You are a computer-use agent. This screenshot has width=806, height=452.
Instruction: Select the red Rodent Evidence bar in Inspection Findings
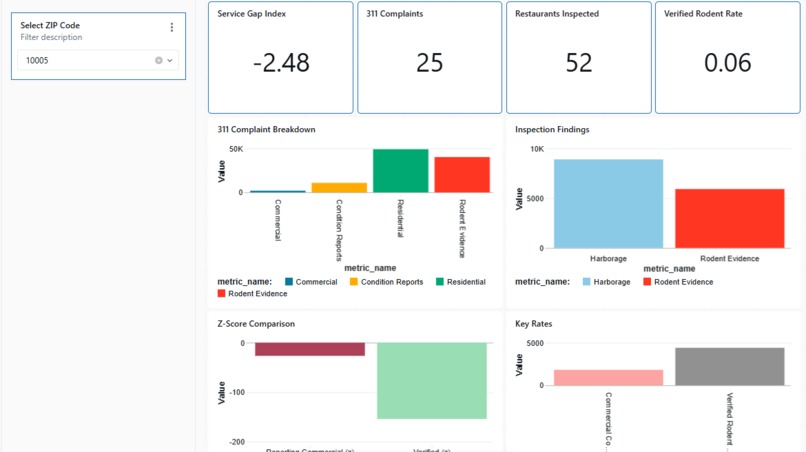tap(730, 219)
